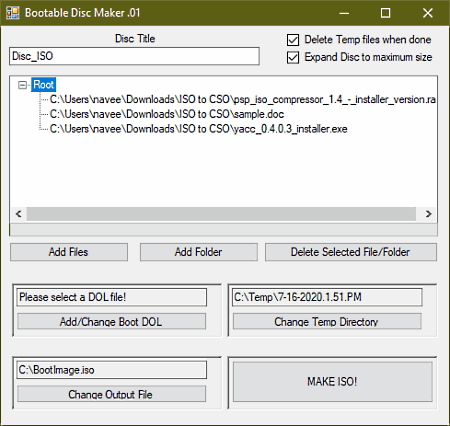
Task: Select the Root tree item
Action: click(43, 85)
